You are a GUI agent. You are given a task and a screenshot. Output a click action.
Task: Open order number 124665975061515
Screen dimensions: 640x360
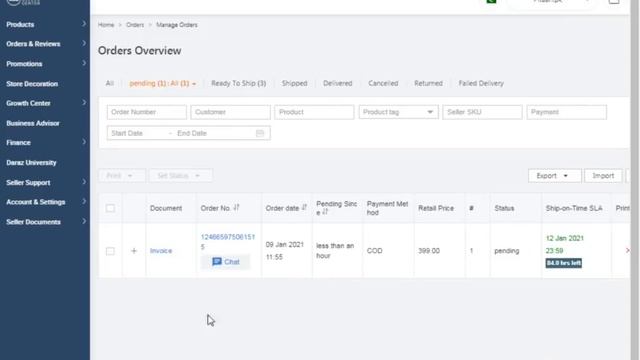pyautogui.click(x=228, y=242)
